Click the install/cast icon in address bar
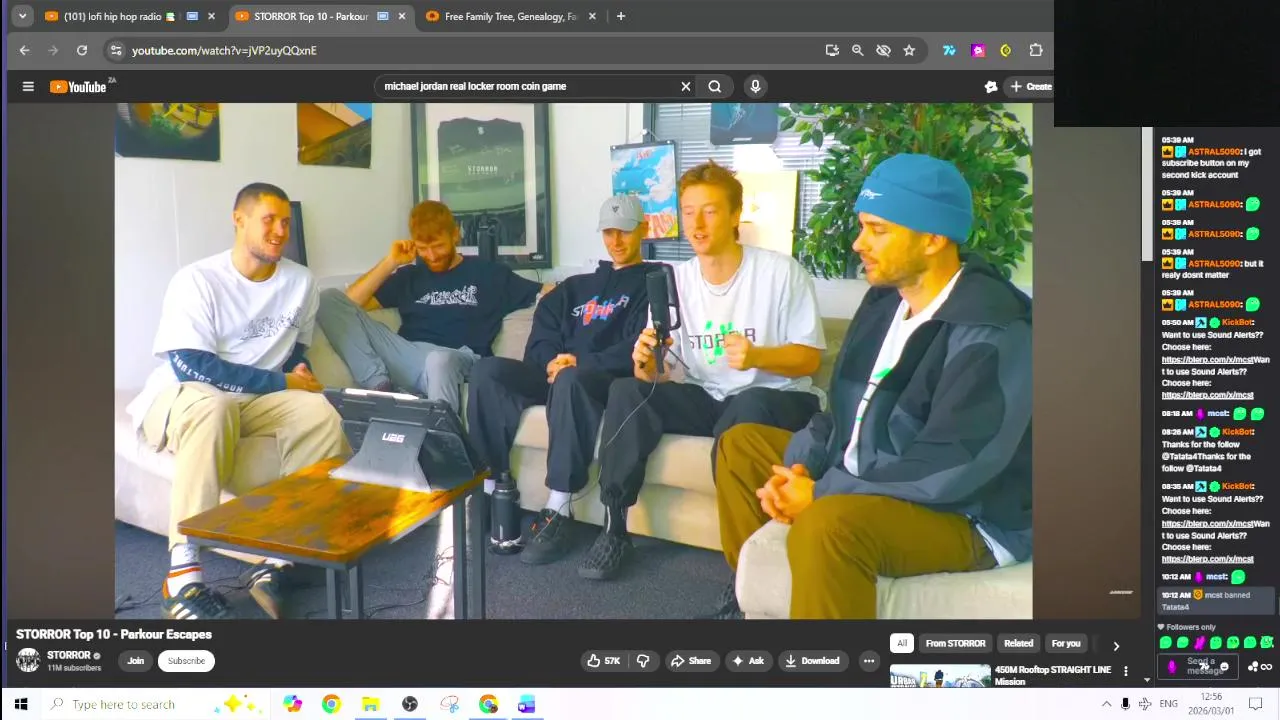 pos(832,50)
